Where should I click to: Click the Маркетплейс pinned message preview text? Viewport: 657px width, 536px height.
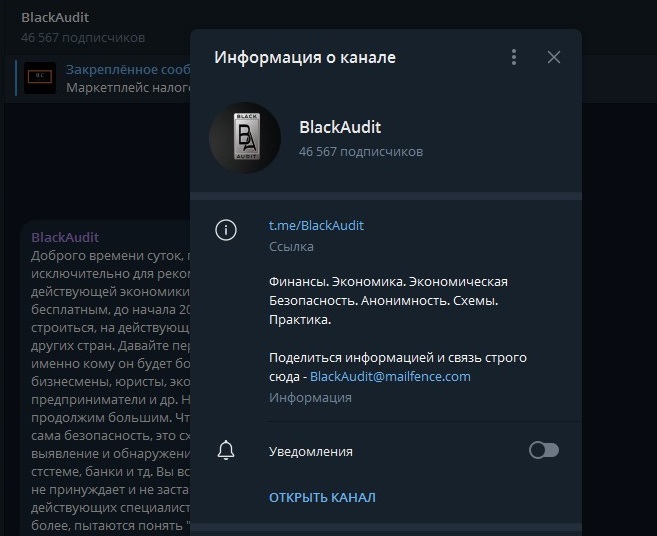[x=128, y=88]
